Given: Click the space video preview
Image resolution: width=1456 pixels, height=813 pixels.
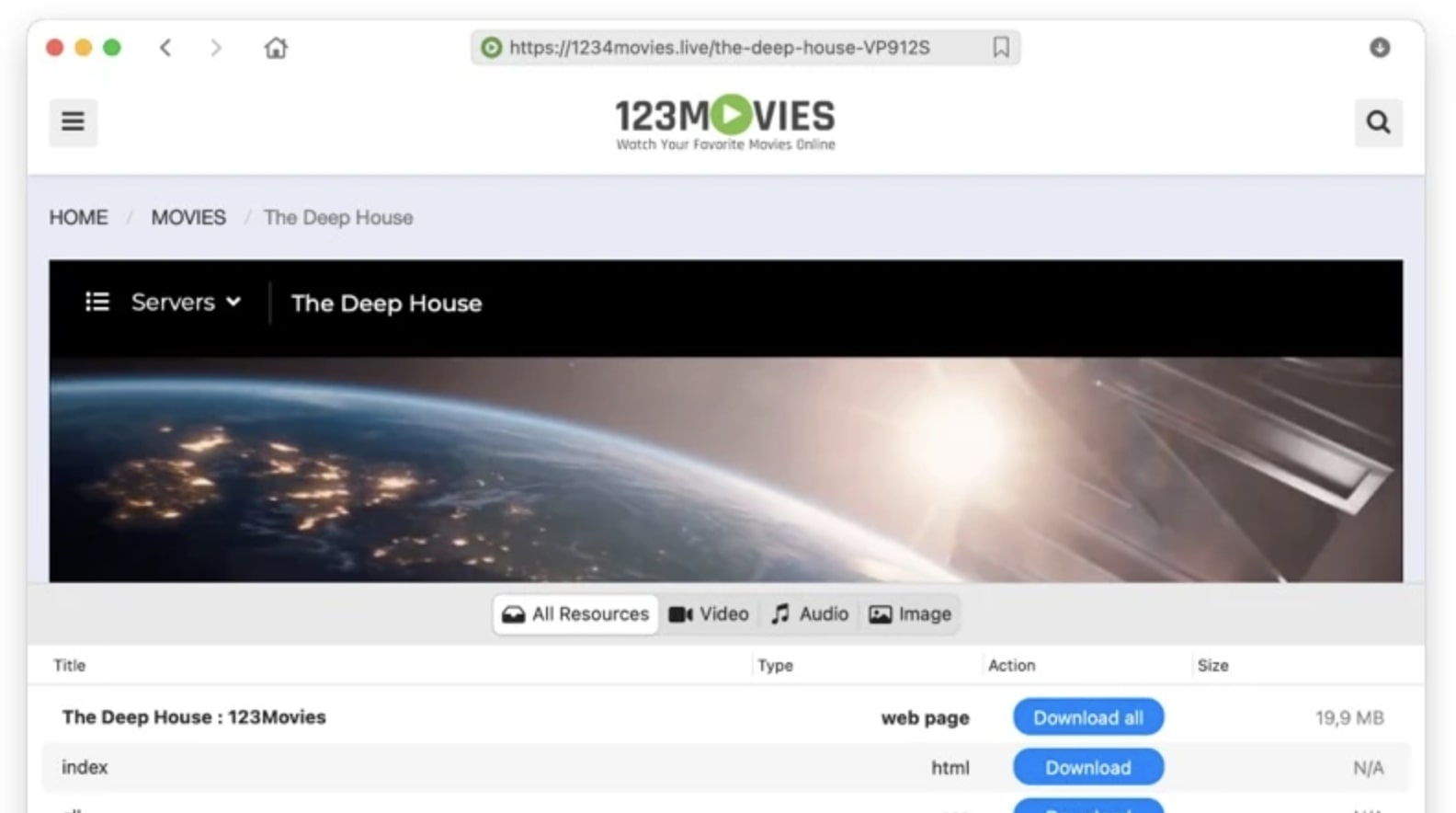Looking at the screenshot, I should pyautogui.click(x=725, y=469).
